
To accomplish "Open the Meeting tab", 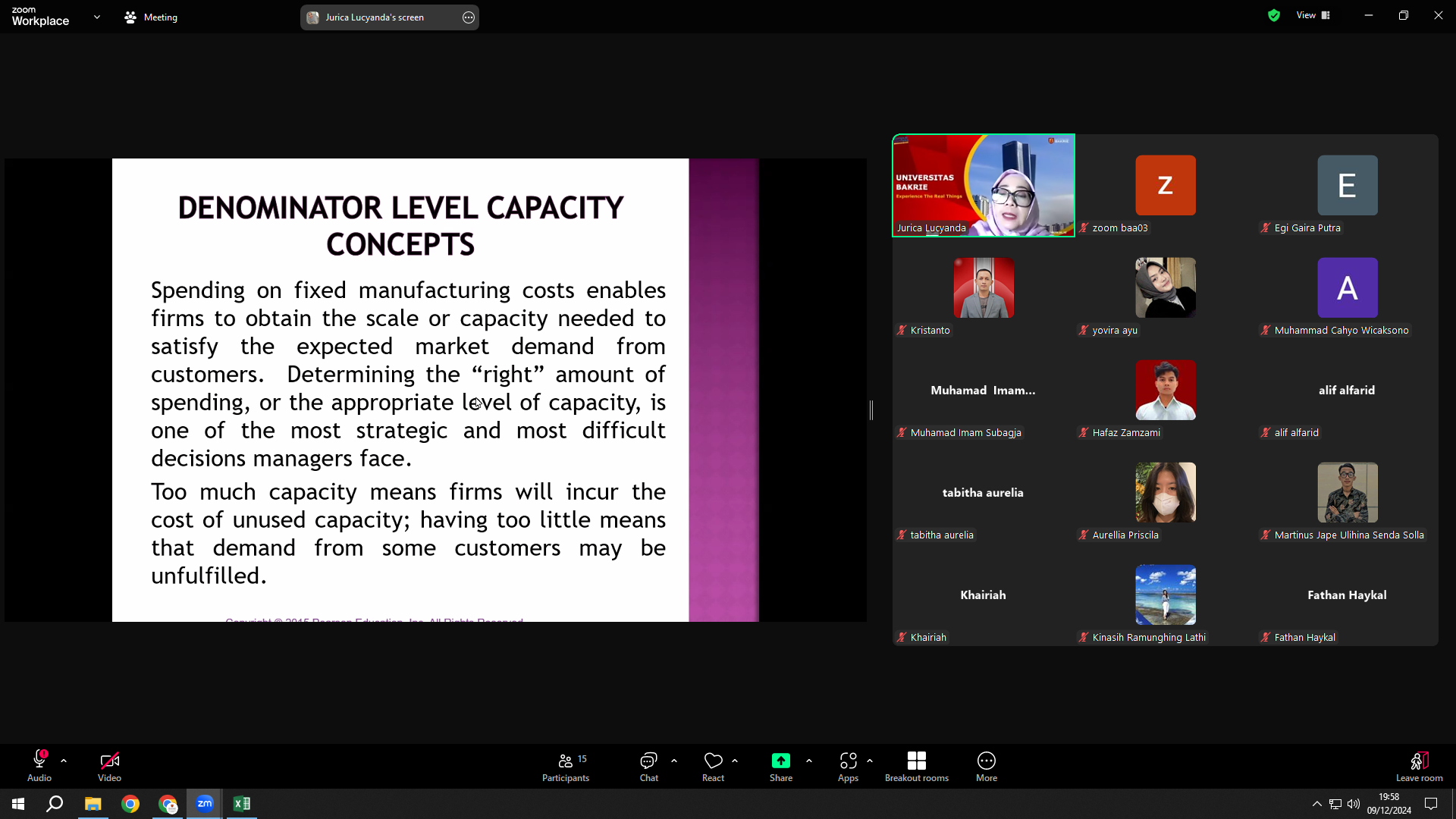I will (151, 17).
